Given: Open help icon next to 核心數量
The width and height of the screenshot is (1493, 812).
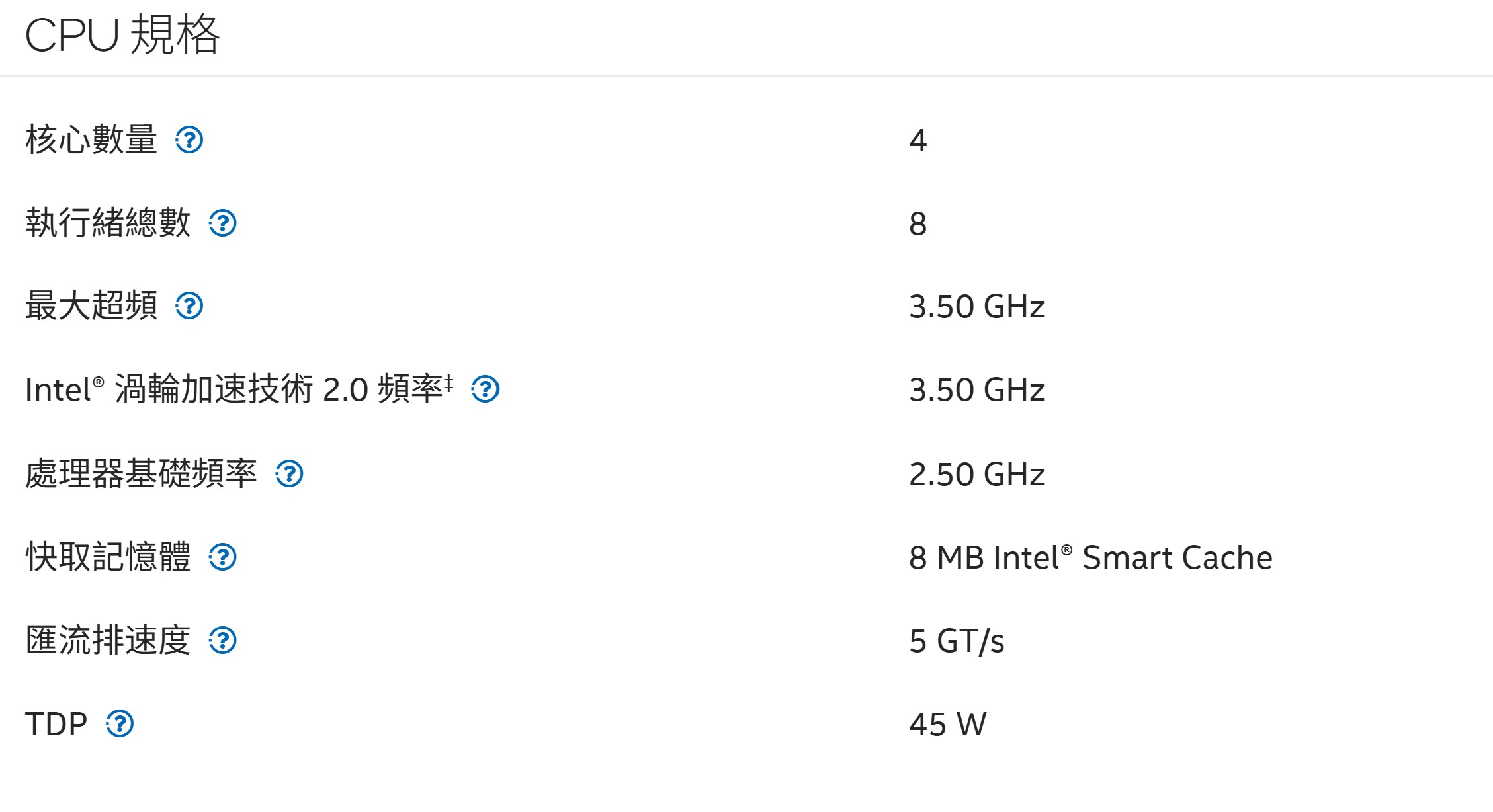Looking at the screenshot, I should point(189,140).
